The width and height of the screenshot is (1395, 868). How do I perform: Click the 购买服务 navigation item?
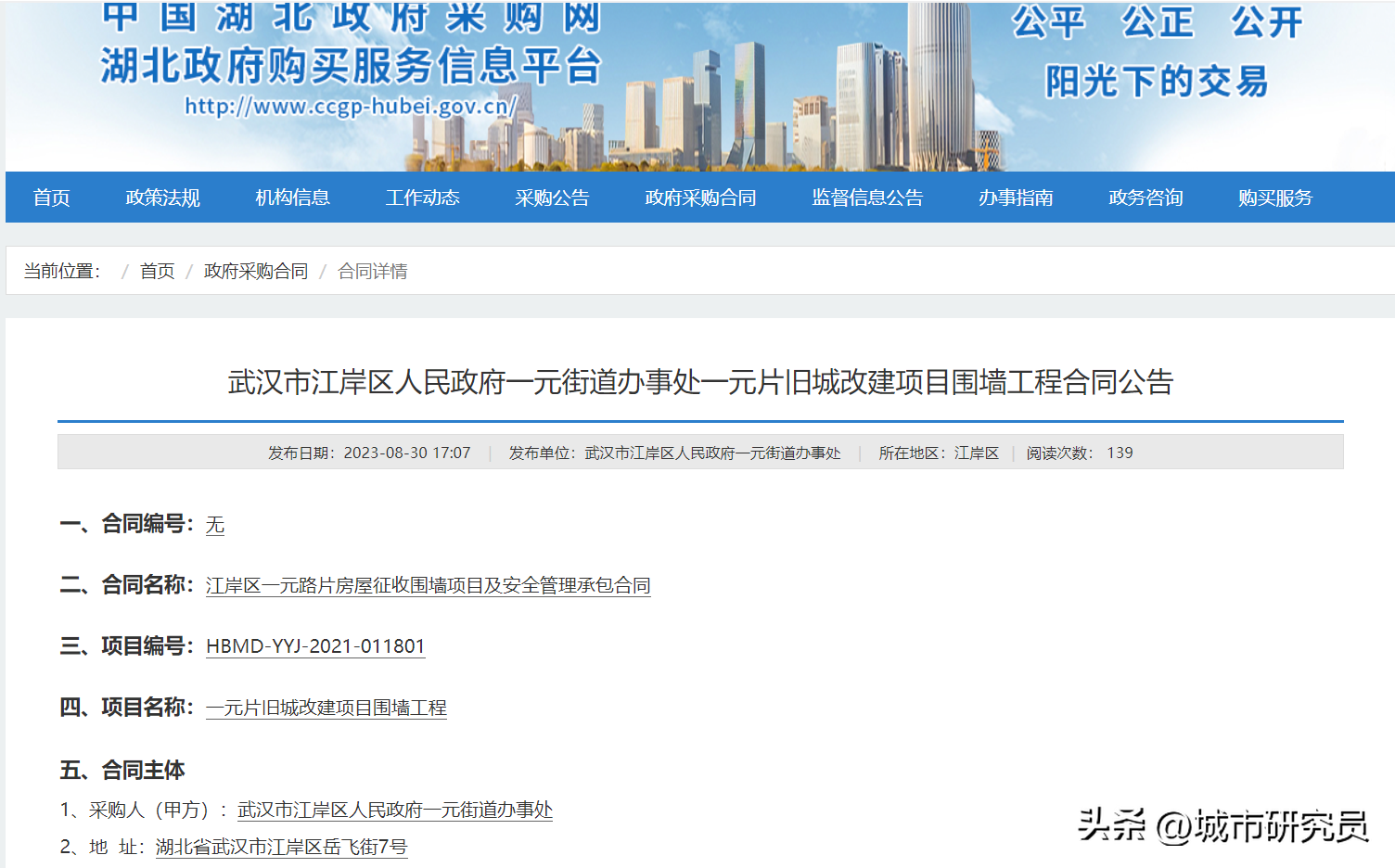pyautogui.click(x=1275, y=198)
